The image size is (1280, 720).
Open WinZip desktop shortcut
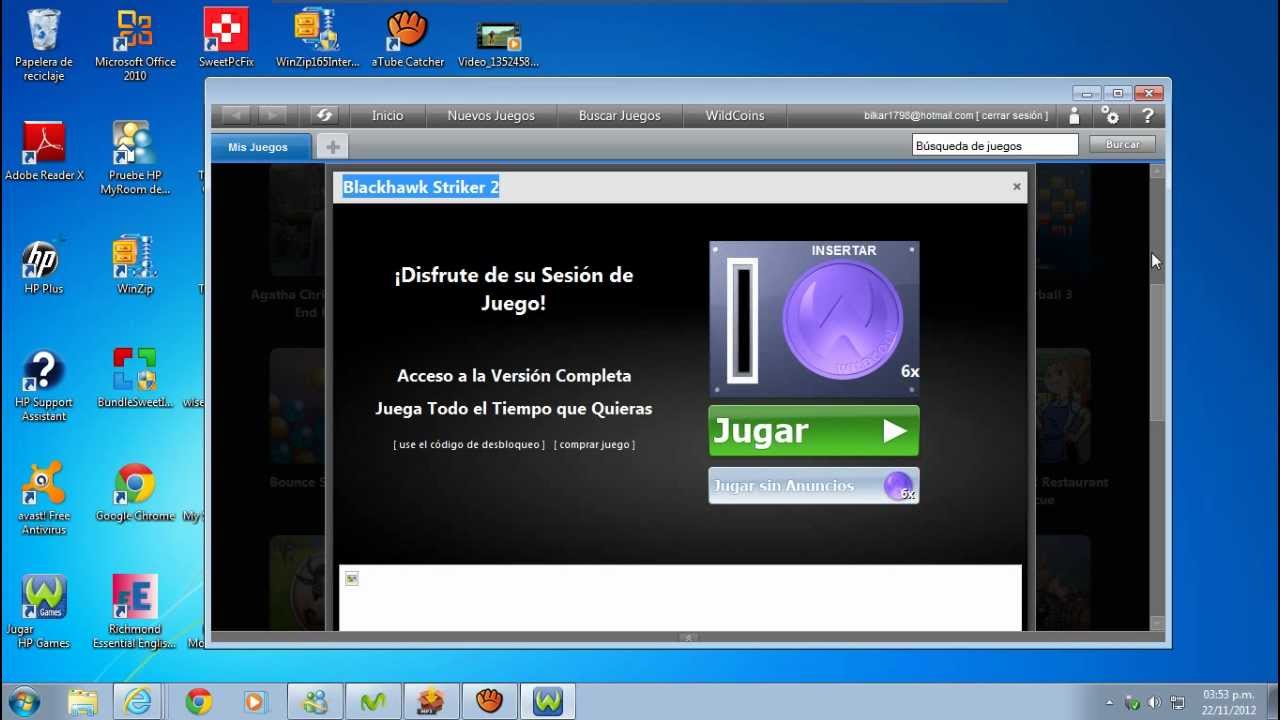pyautogui.click(x=135, y=266)
